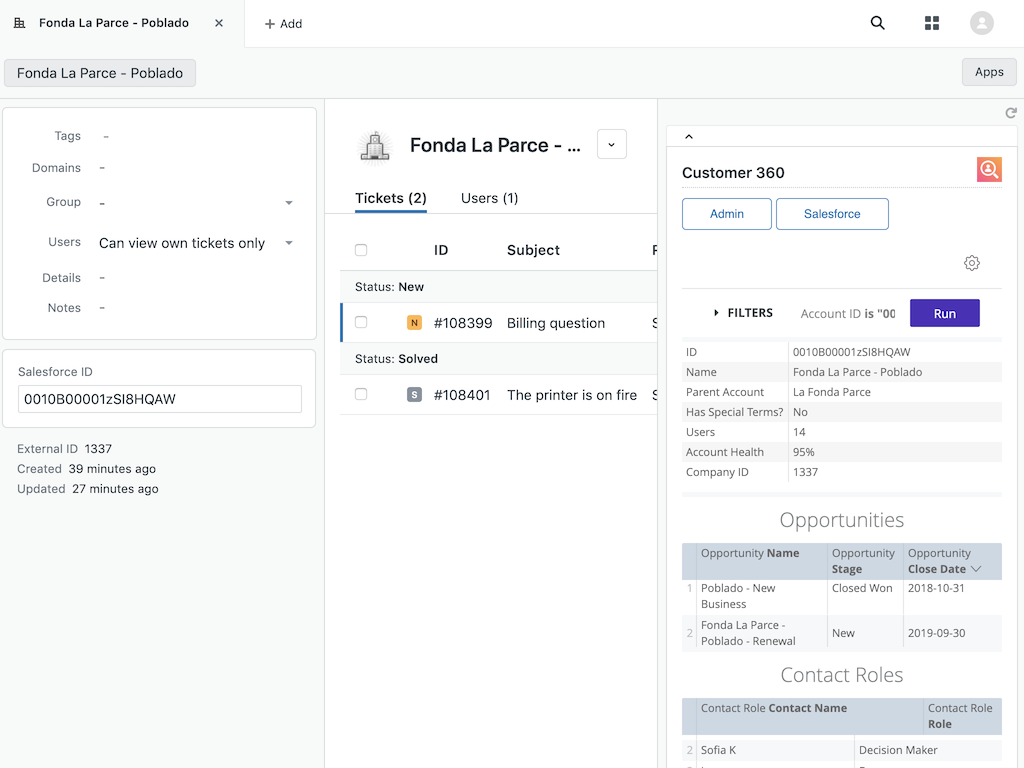Click the Salesforce ID input field

coord(160,399)
